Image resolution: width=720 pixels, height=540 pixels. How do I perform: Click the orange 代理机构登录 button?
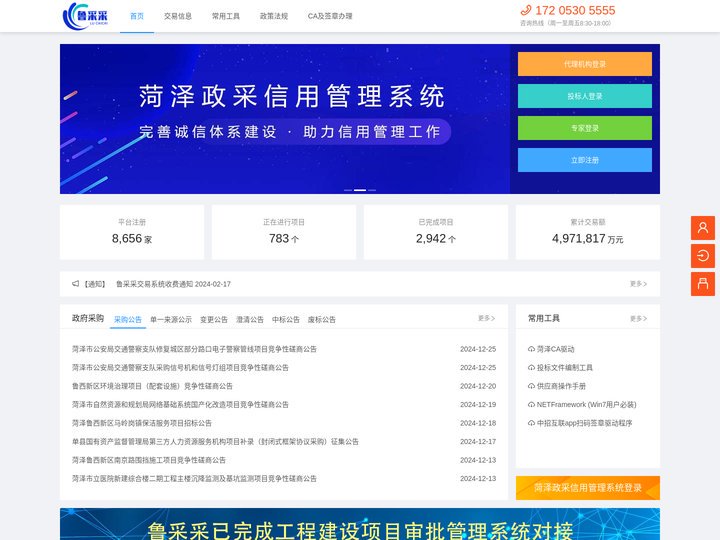585,64
